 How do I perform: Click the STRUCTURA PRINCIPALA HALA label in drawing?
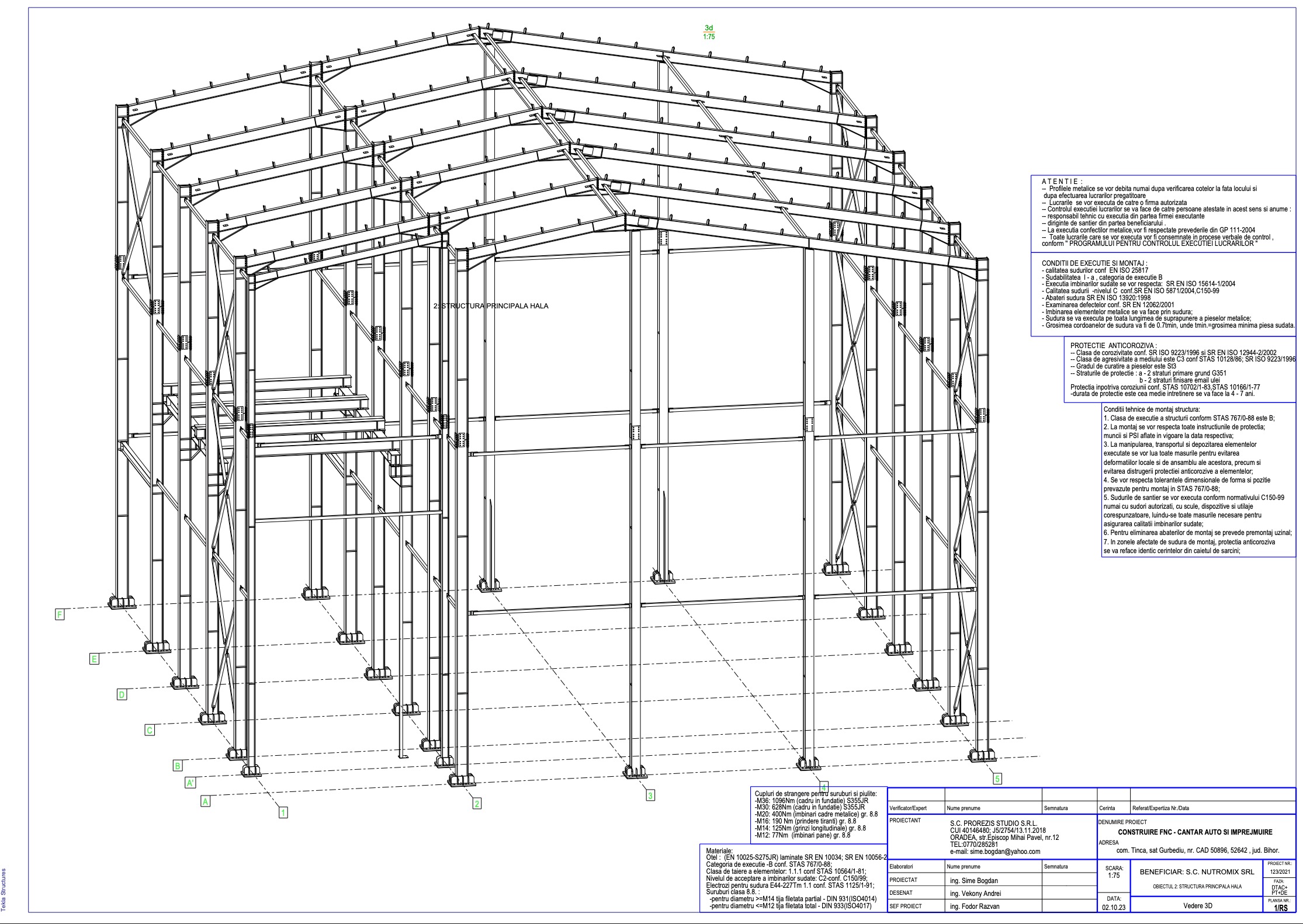(x=491, y=305)
